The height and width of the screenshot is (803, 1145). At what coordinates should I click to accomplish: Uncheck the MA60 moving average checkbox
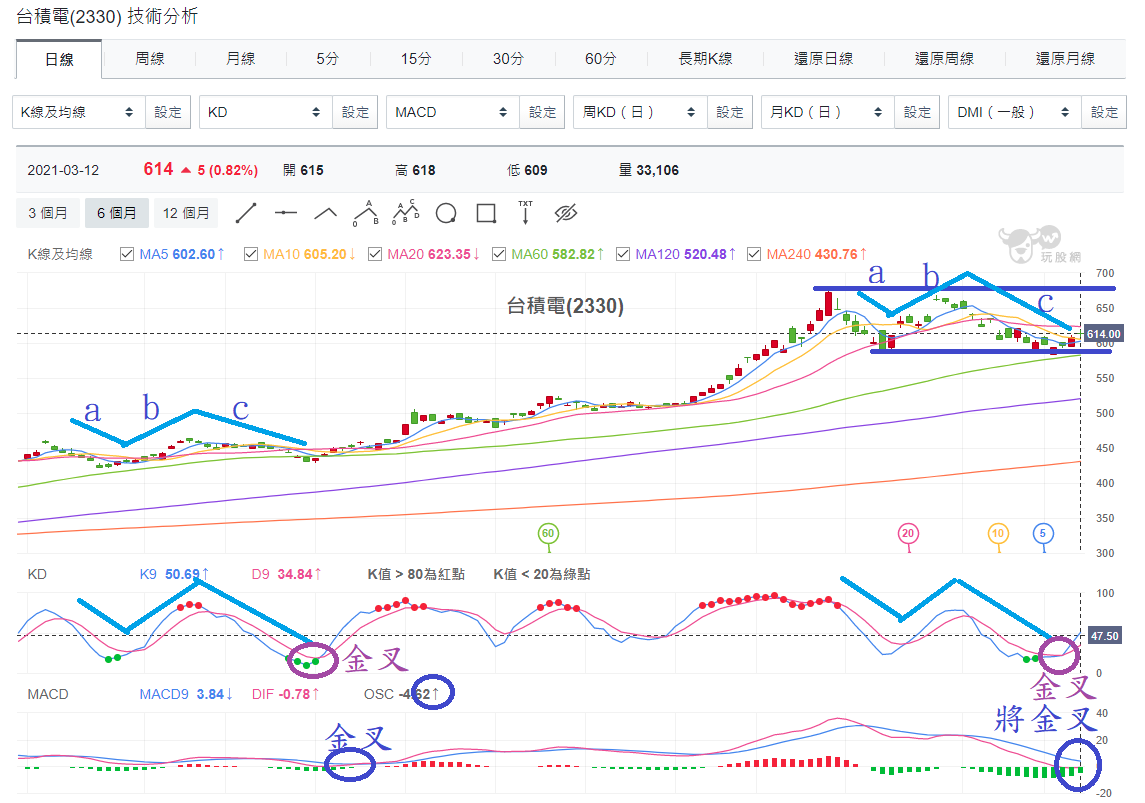499,254
